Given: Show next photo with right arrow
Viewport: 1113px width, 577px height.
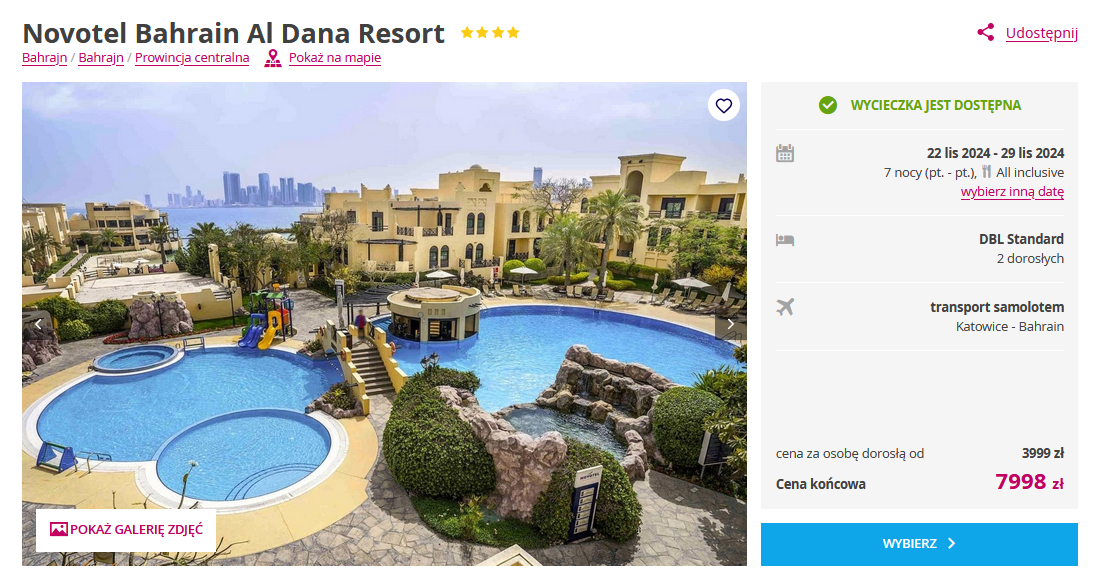Looking at the screenshot, I should point(730,324).
